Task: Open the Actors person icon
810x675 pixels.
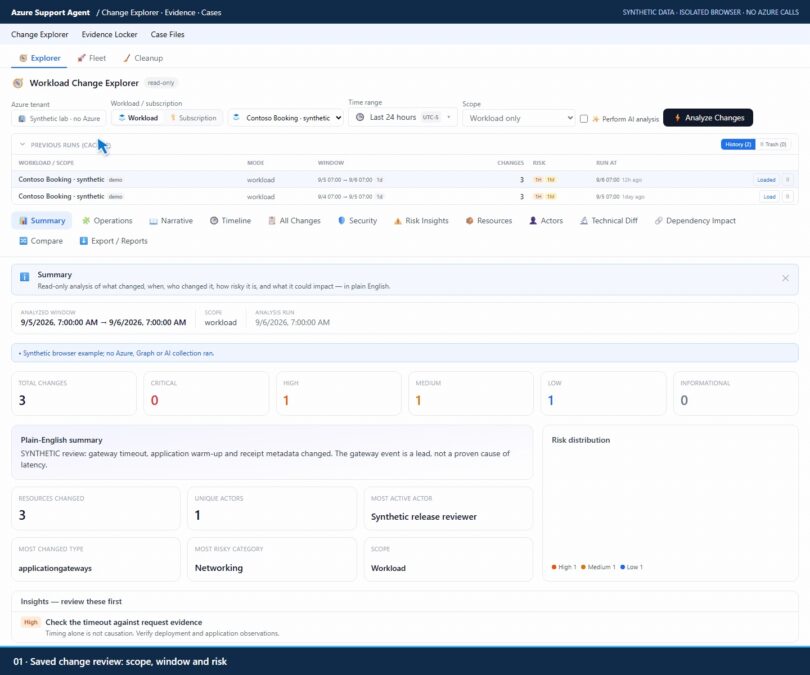Action: click(x=533, y=221)
